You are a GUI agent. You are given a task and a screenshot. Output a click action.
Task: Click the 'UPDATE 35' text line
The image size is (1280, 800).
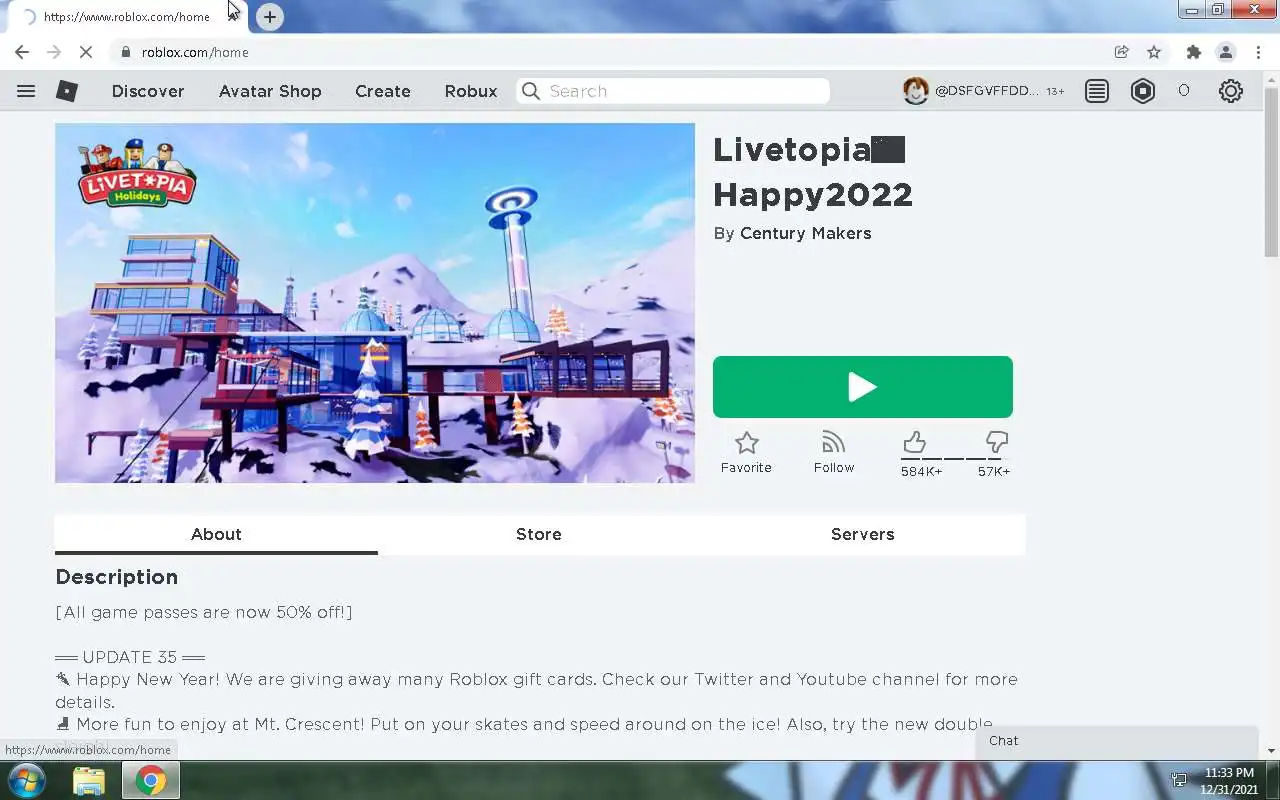tap(130, 657)
